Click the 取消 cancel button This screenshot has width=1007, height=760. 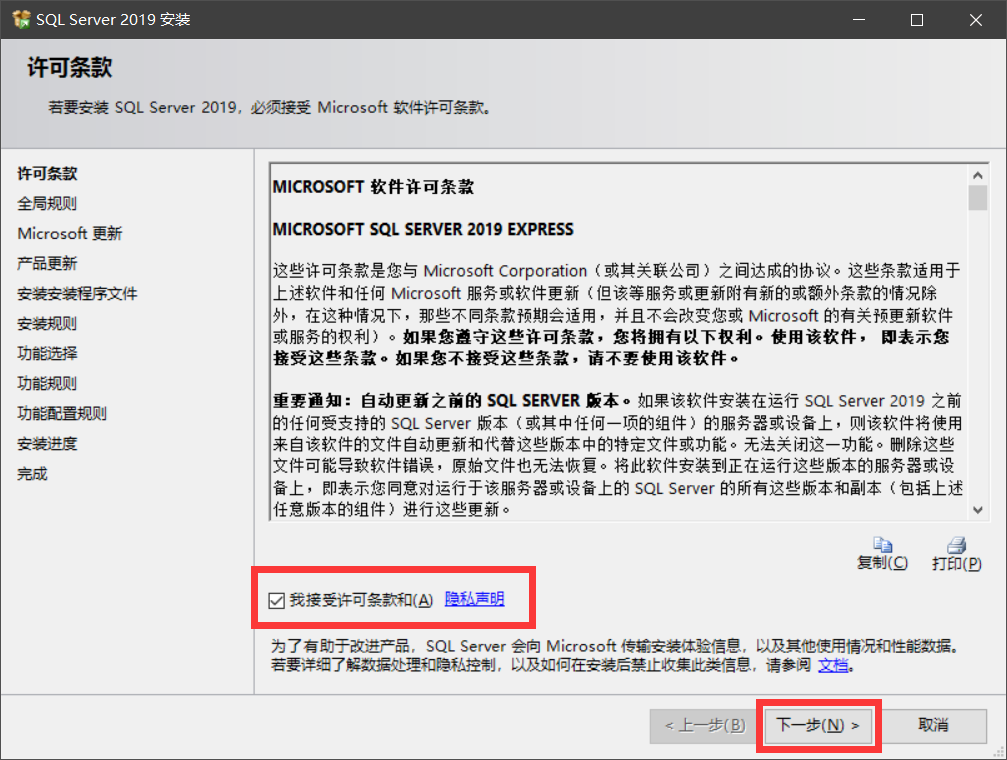coord(933,725)
